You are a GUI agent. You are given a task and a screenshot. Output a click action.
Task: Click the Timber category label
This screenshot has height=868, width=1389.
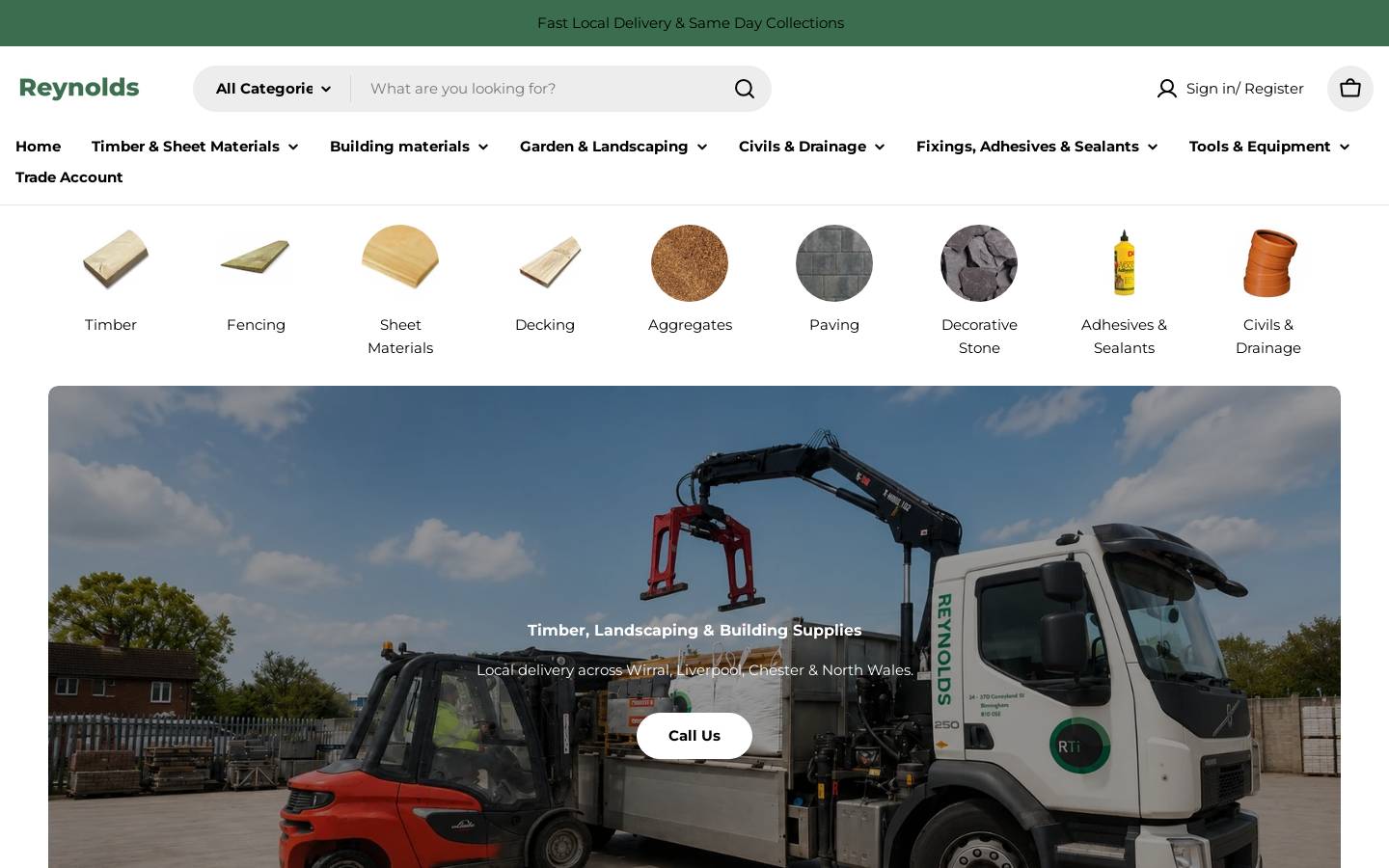click(111, 325)
